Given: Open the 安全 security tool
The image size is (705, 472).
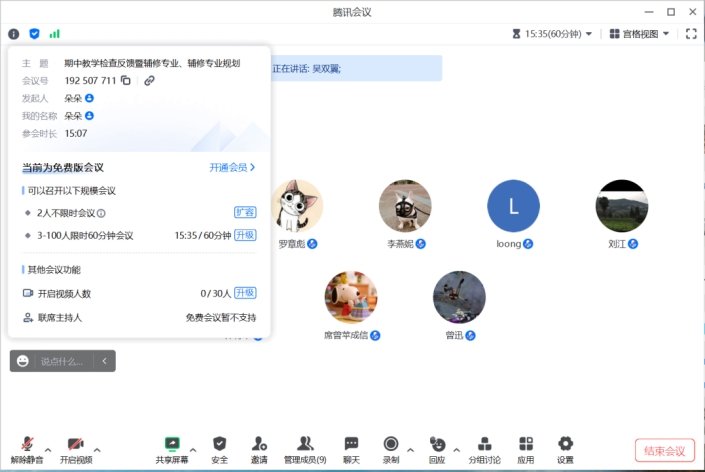Looking at the screenshot, I should [219, 449].
